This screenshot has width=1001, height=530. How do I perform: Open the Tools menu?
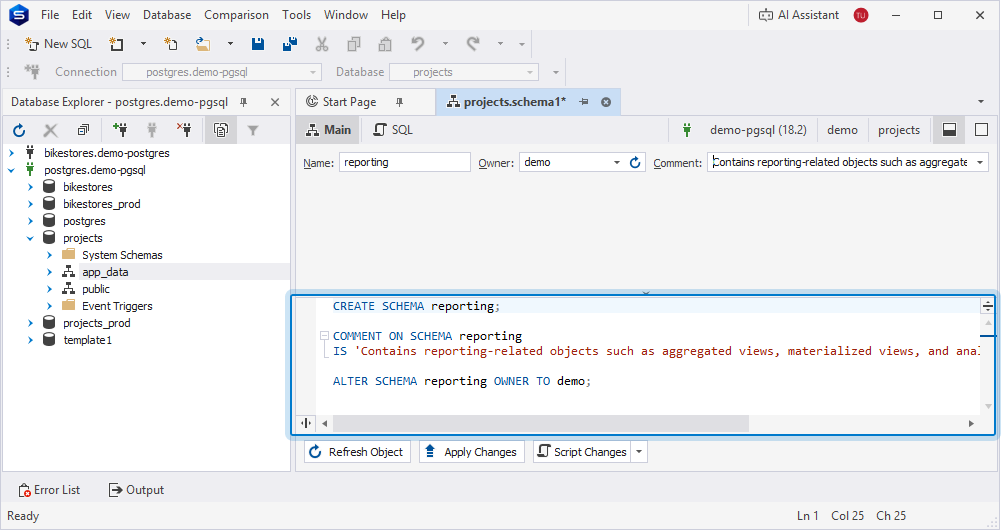(297, 15)
